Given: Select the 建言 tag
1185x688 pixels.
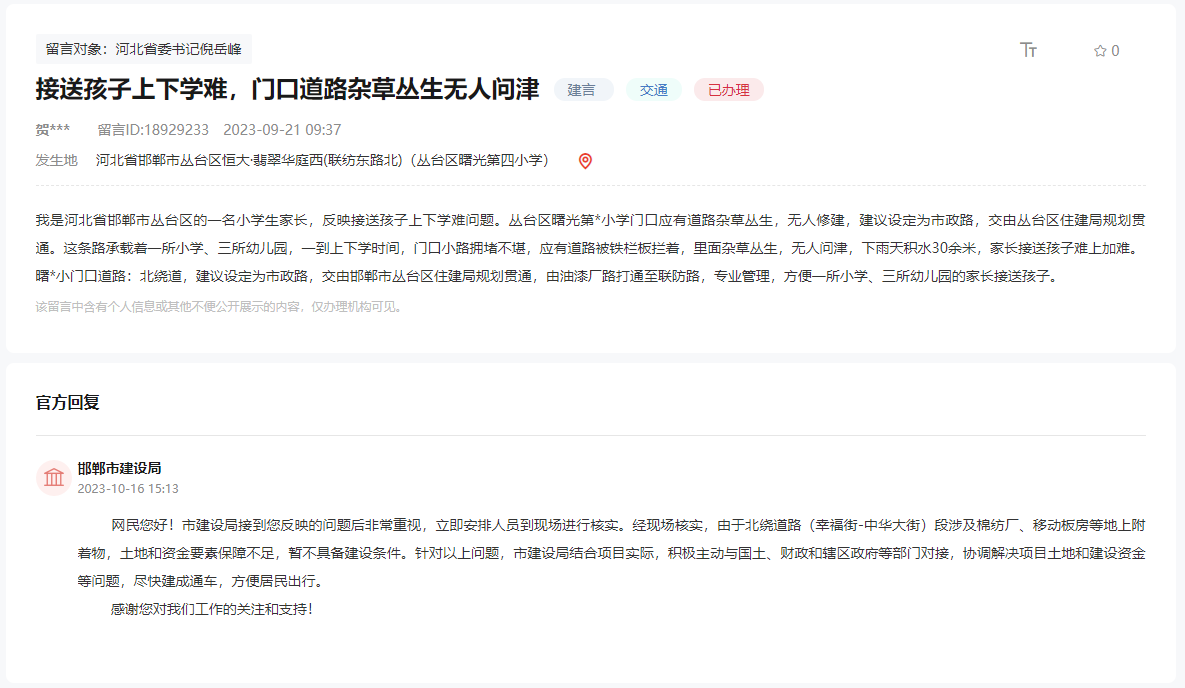Looking at the screenshot, I should coord(581,90).
